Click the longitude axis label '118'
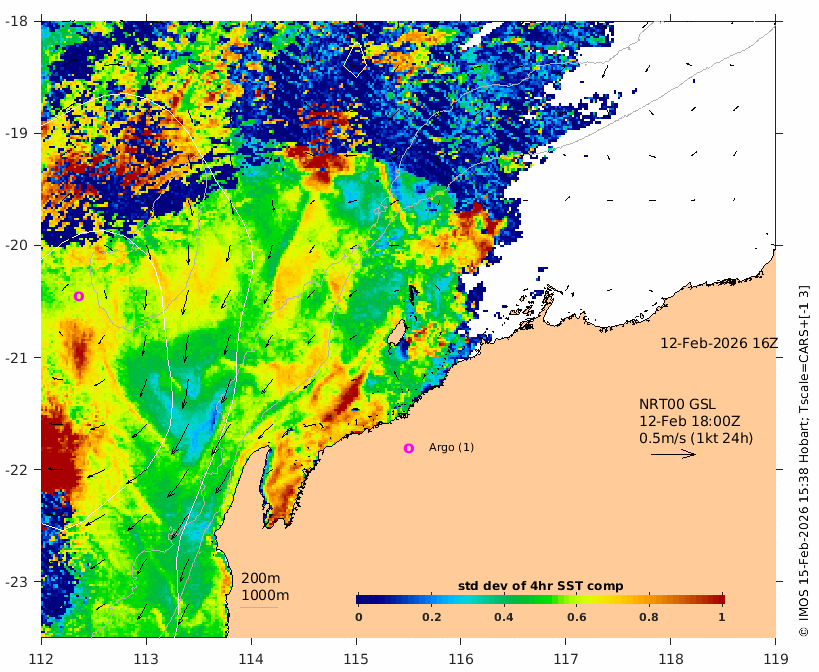The image size is (819, 672). point(671,659)
